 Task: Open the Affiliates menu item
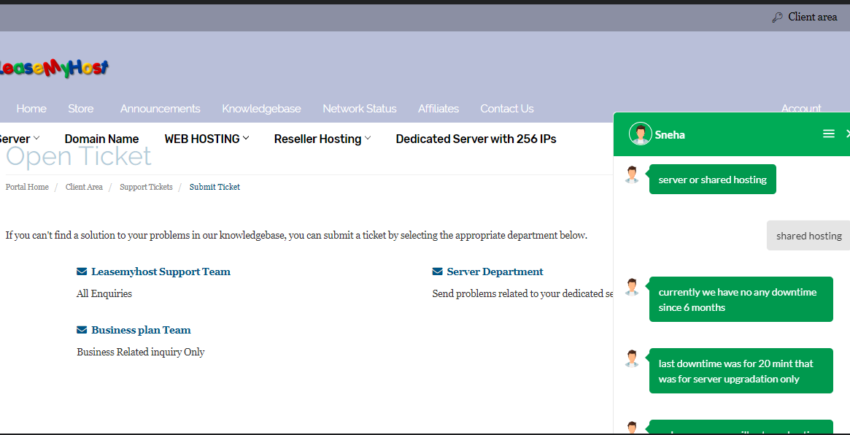(x=438, y=108)
